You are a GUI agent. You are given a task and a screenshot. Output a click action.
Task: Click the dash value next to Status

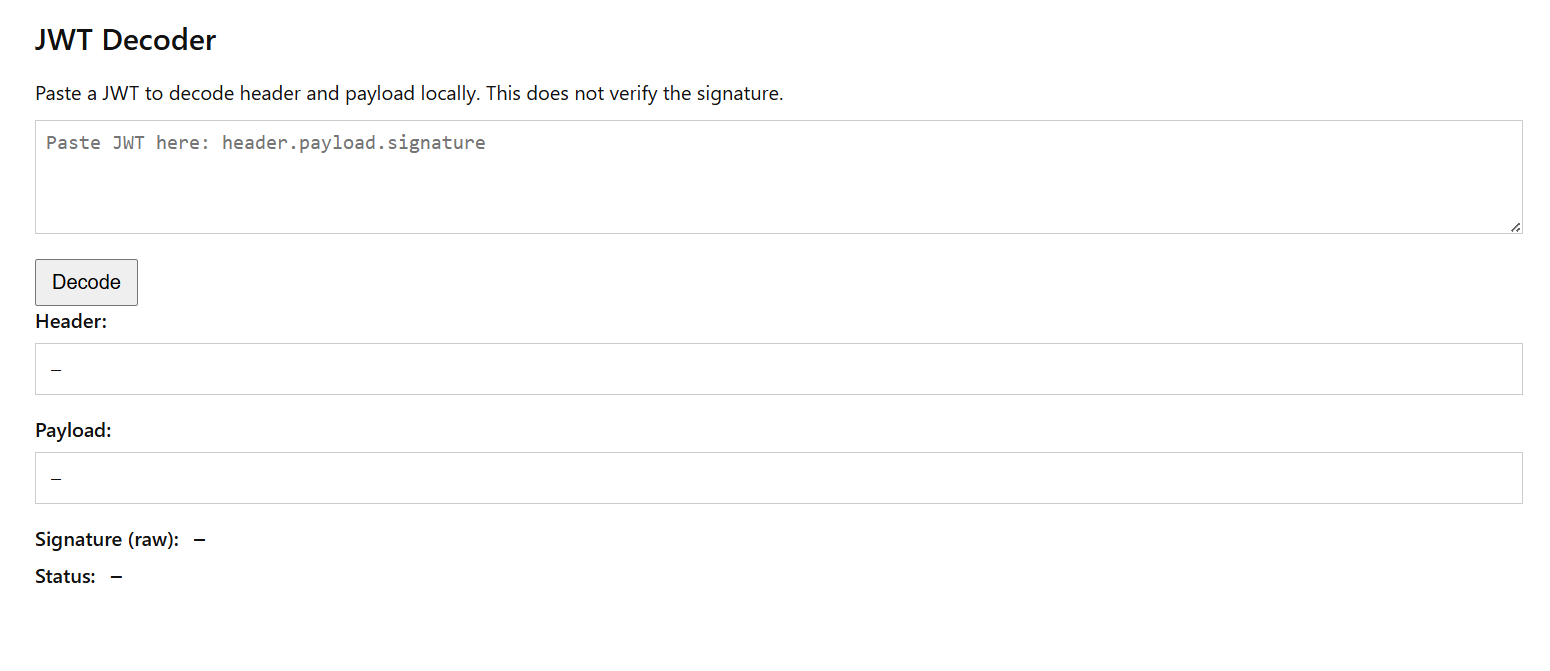[x=117, y=576]
